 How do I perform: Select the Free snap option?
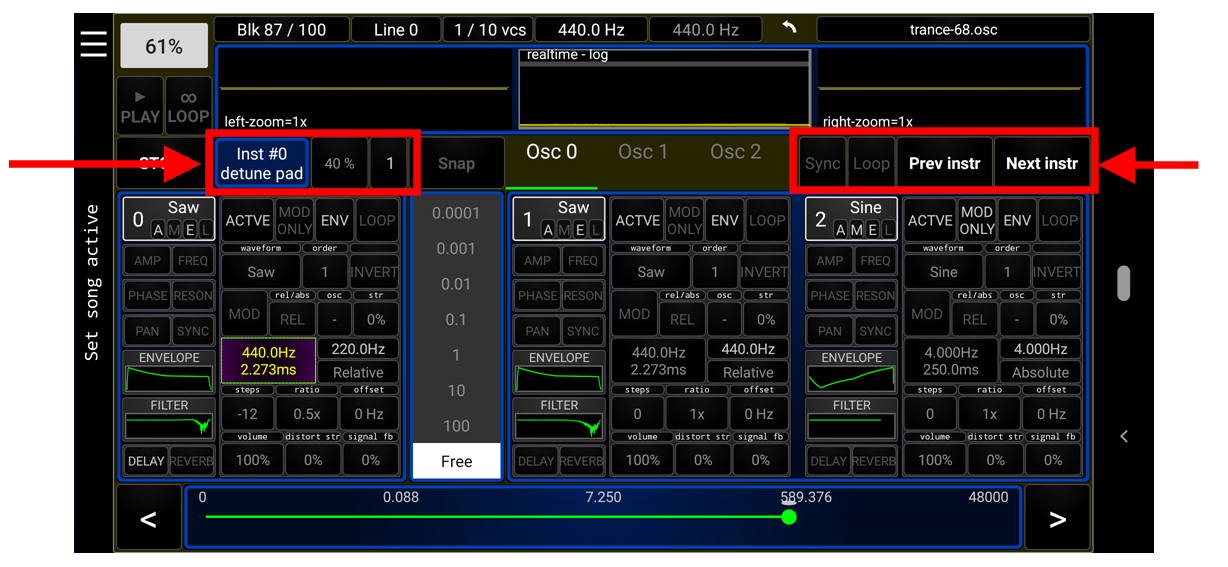click(456, 462)
